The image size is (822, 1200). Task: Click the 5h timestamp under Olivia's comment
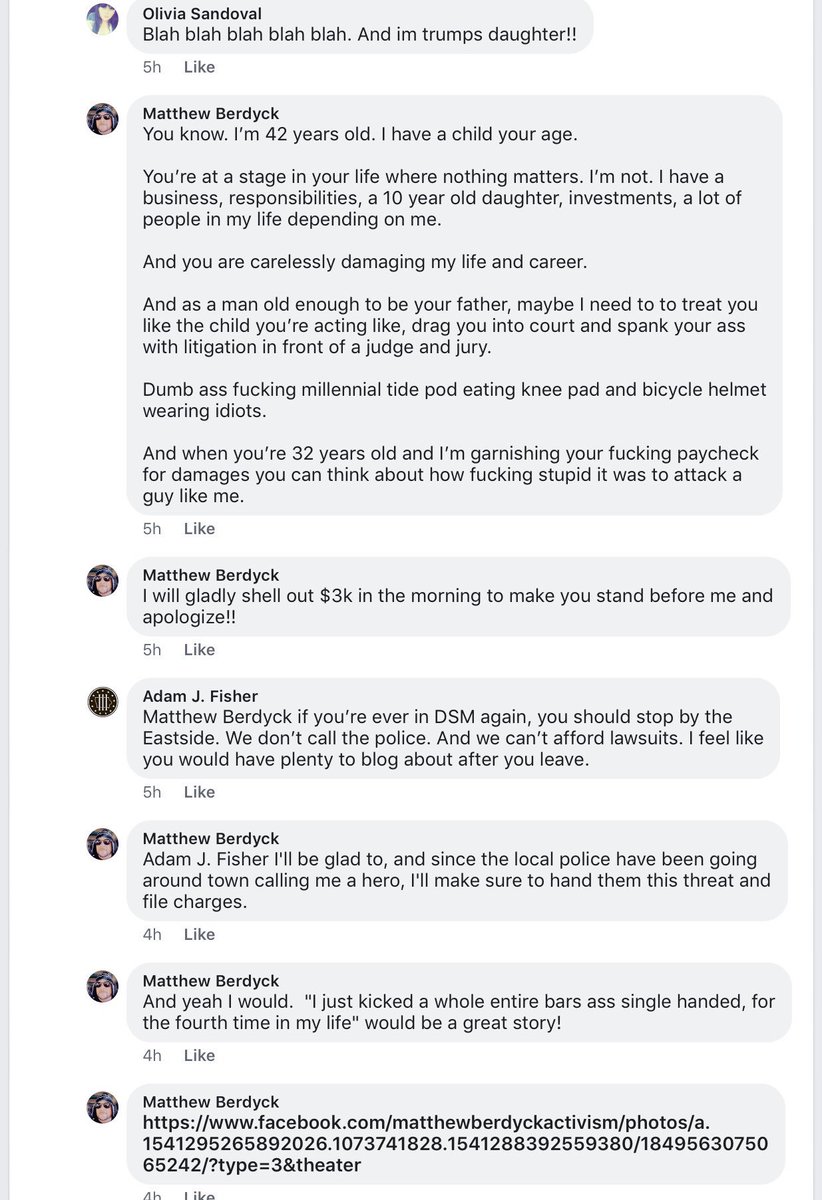click(152, 67)
